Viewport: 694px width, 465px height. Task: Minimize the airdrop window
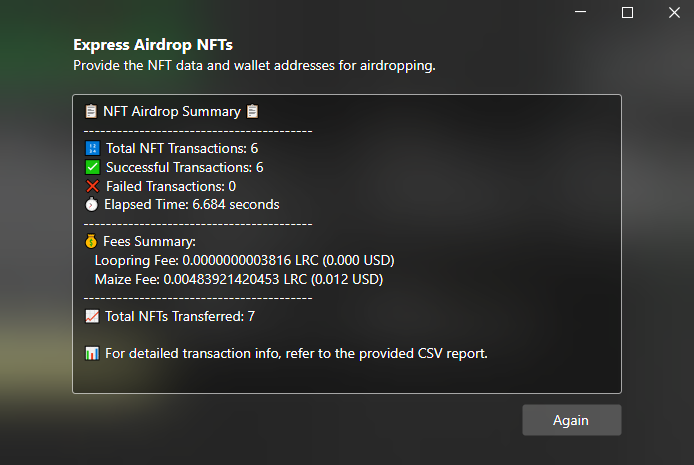point(580,12)
